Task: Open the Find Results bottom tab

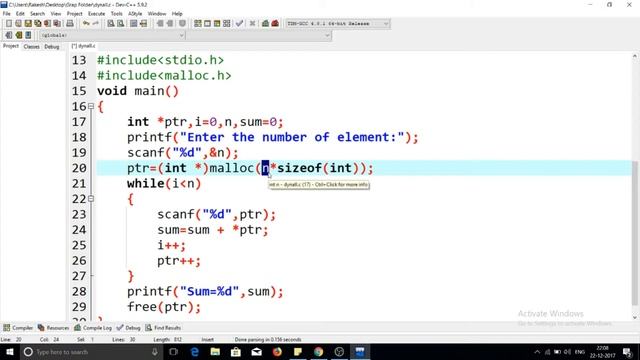Action: point(163,328)
